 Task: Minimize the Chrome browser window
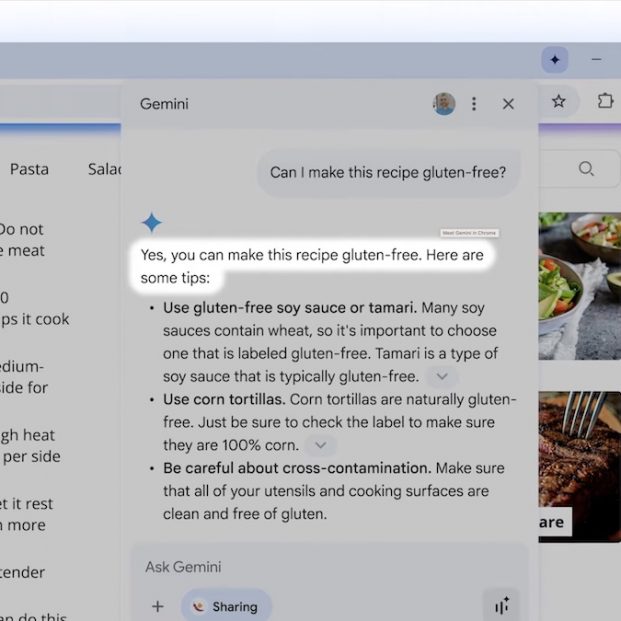tap(597, 60)
